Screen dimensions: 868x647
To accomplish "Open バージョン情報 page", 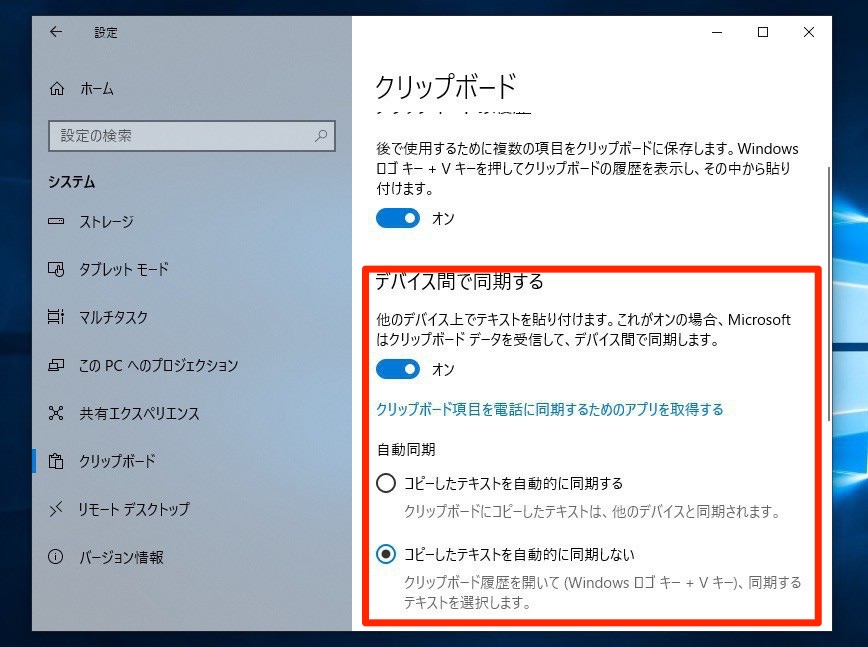I will click(x=121, y=557).
